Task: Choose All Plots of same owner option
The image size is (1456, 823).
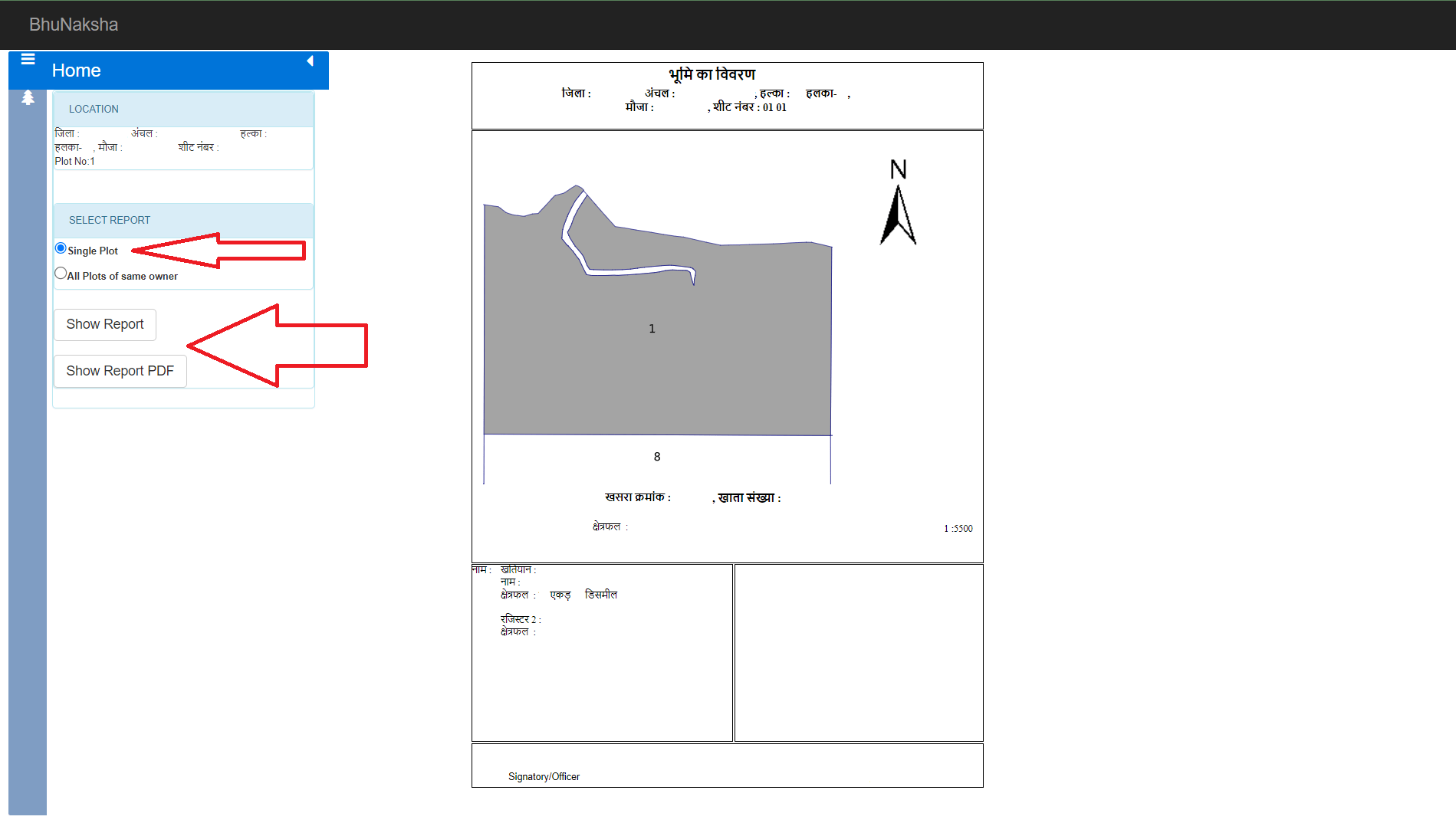Action: (x=61, y=274)
